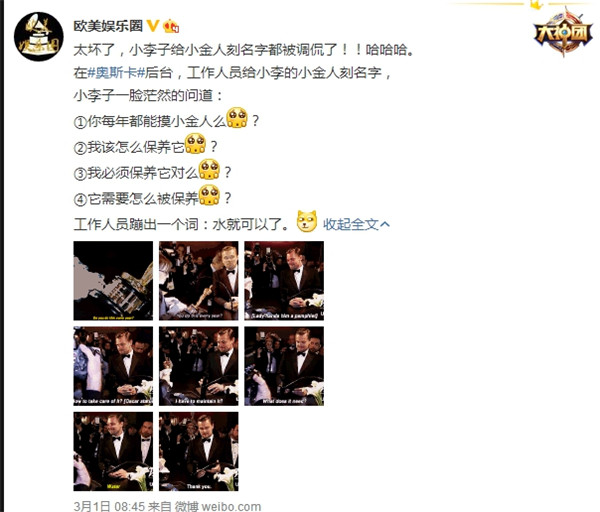The height and width of the screenshot is (512, 600).
Task: Open the 欧美娱乐圈 profile avatar
Action: [39, 36]
